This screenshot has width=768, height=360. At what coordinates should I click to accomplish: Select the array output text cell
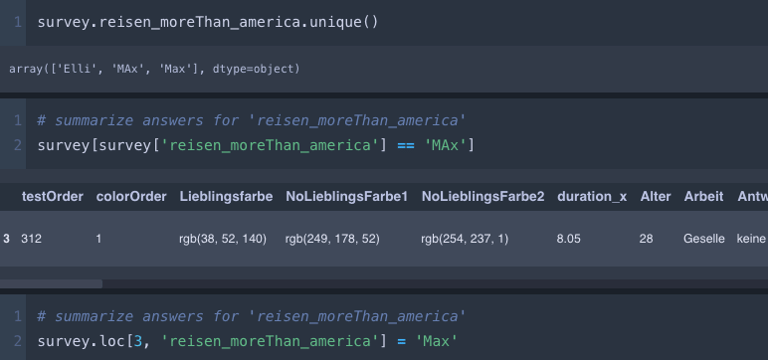(154, 69)
